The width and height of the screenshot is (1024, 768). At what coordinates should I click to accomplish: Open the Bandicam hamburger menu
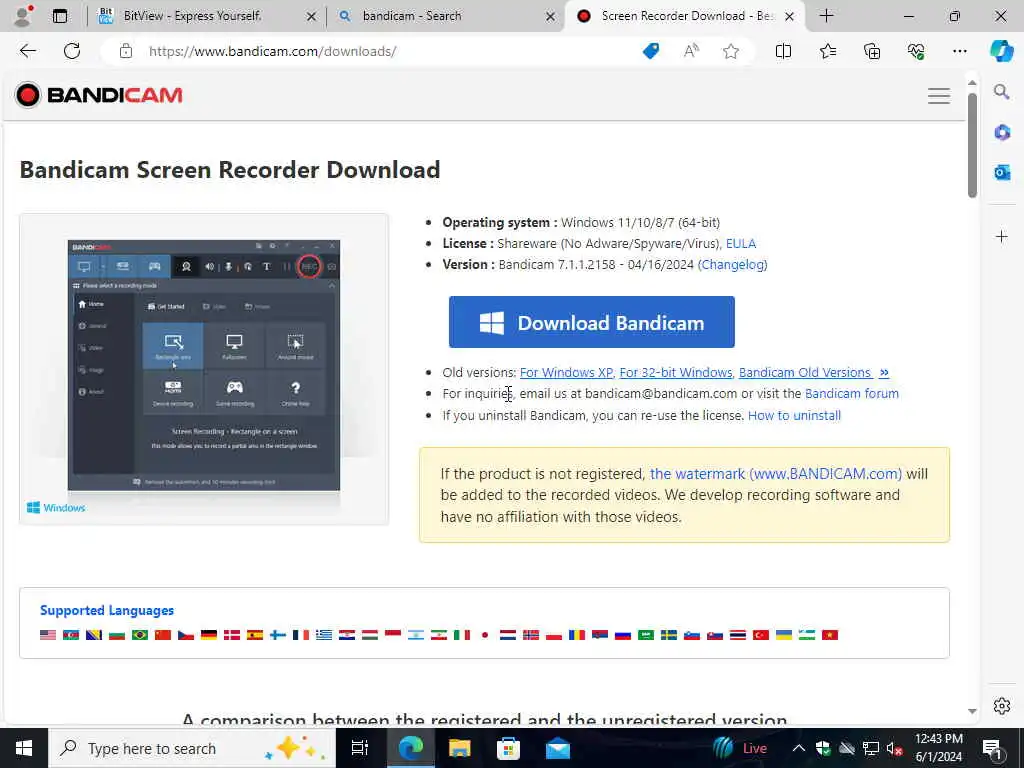938,96
